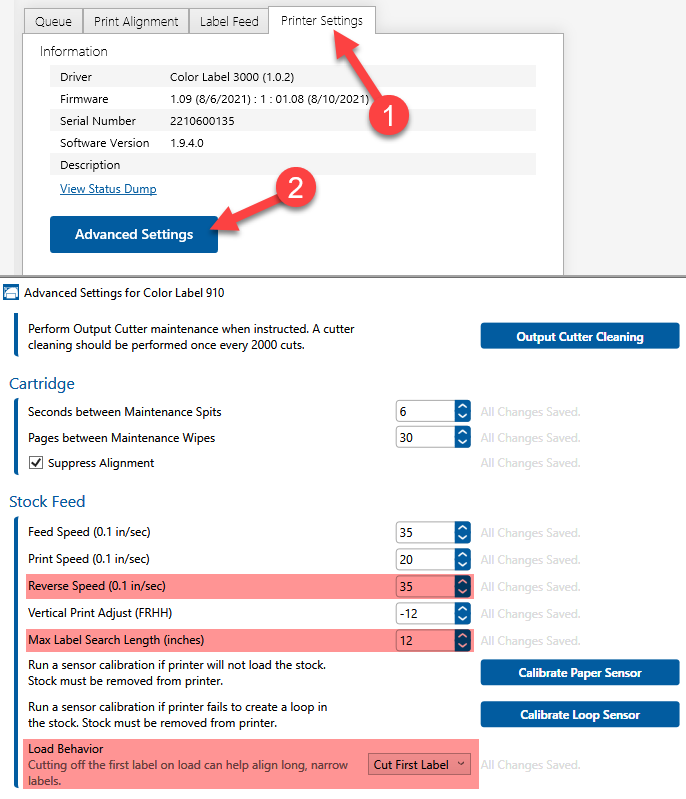Viewport: 686px width, 799px height.
Task: Click the View Status Dump link
Action: pyautogui.click(x=108, y=189)
